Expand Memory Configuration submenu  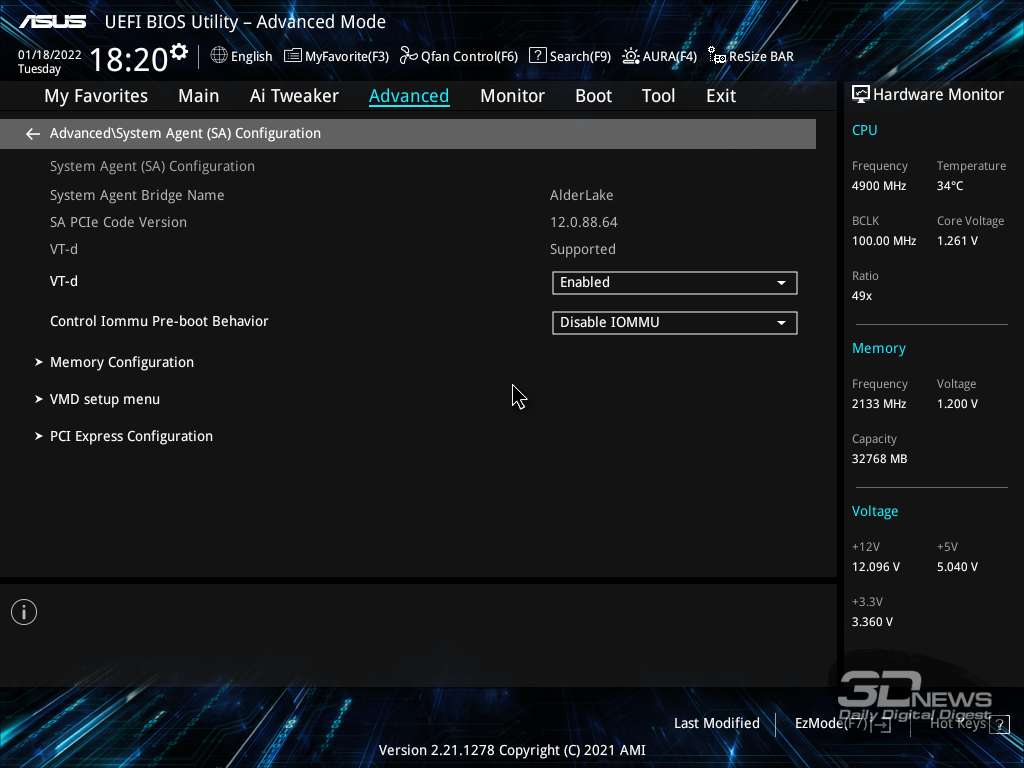(x=121, y=362)
